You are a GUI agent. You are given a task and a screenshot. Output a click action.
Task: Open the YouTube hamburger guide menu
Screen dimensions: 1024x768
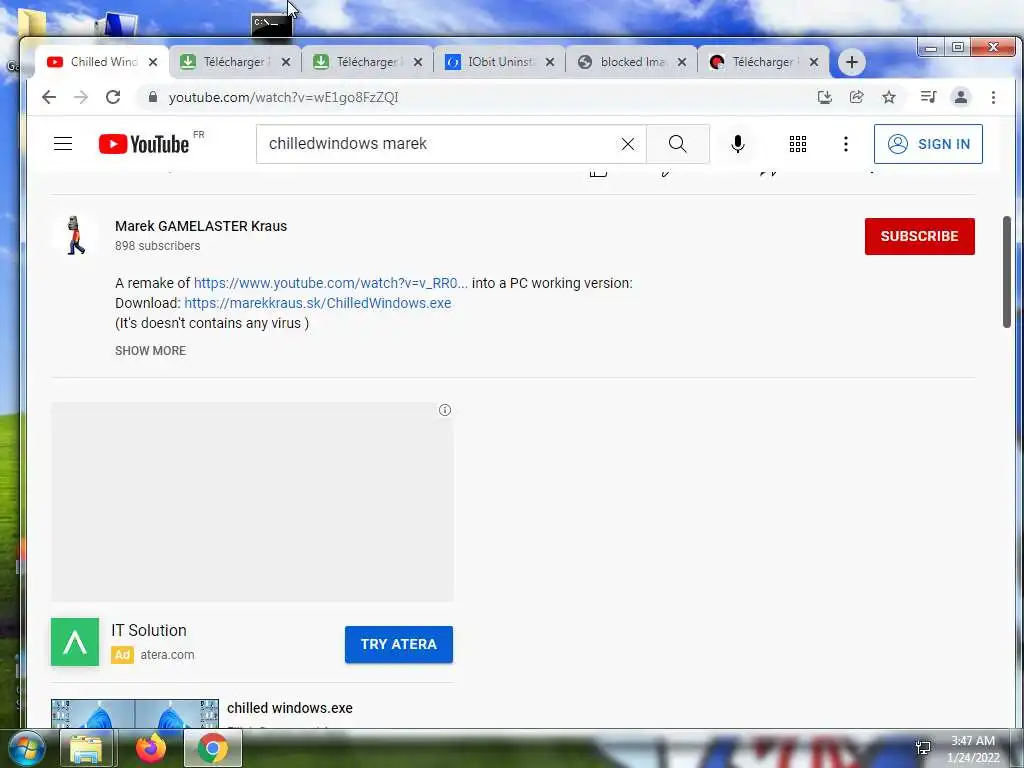tap(63, 144)
